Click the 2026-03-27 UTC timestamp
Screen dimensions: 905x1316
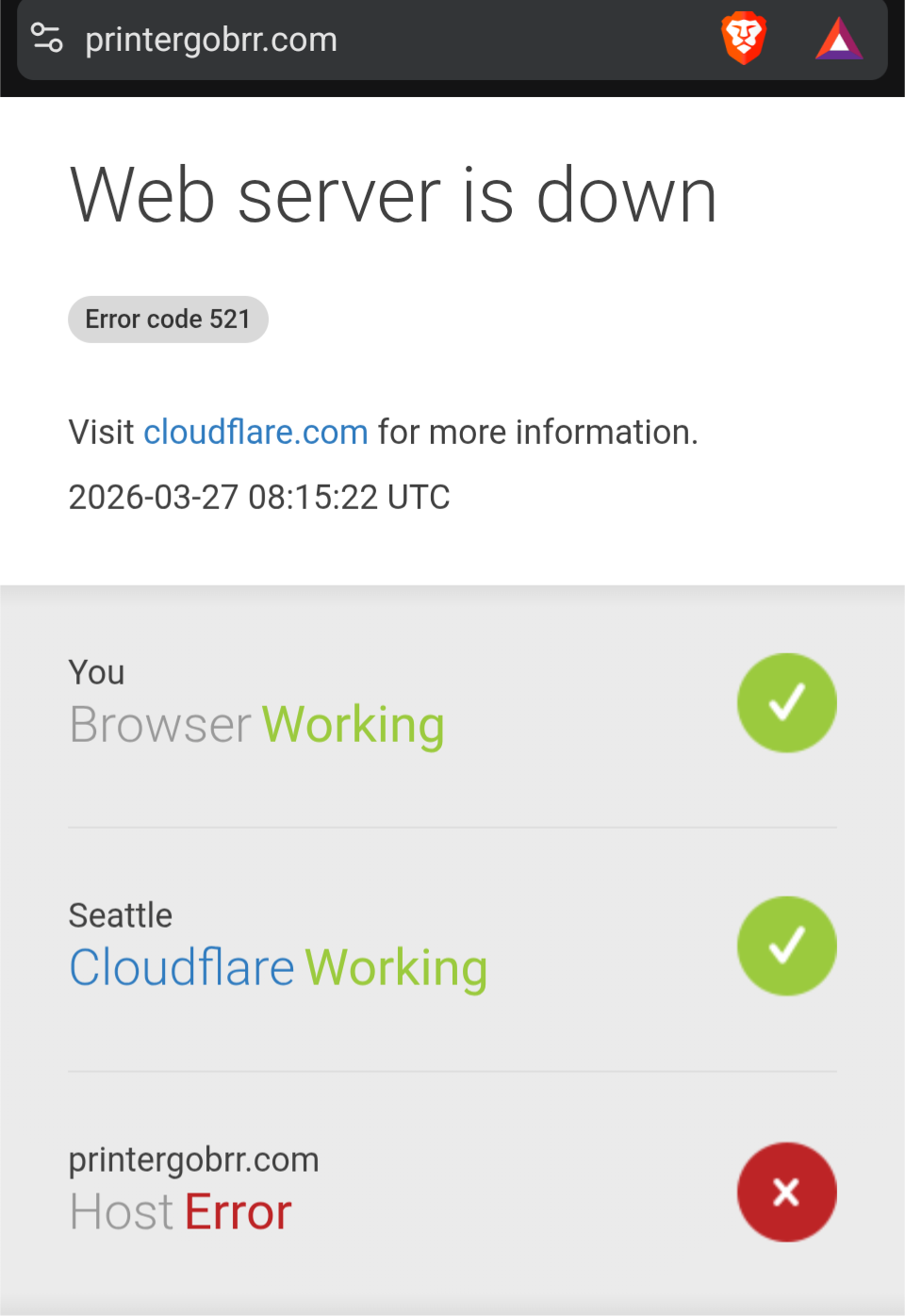pyautogui.click(x=259, y=497)
